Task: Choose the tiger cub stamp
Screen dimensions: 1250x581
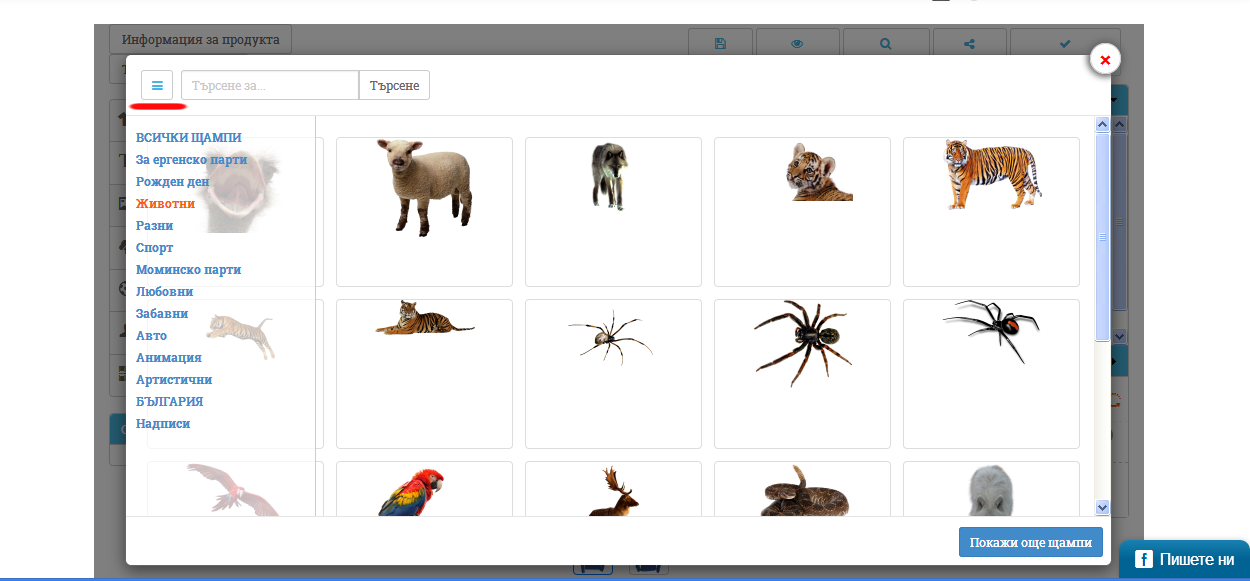Action: [x=818, y=172]
